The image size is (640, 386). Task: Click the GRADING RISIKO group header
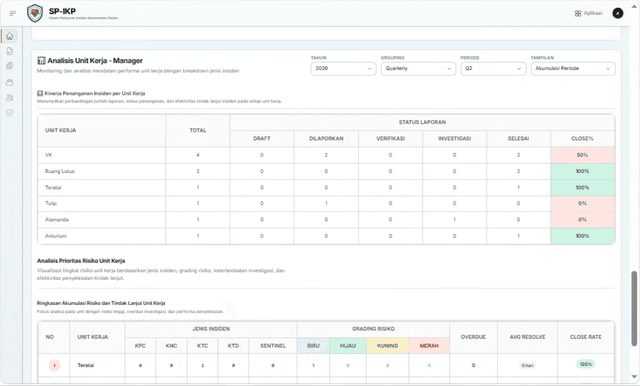[x=373, y=329]
